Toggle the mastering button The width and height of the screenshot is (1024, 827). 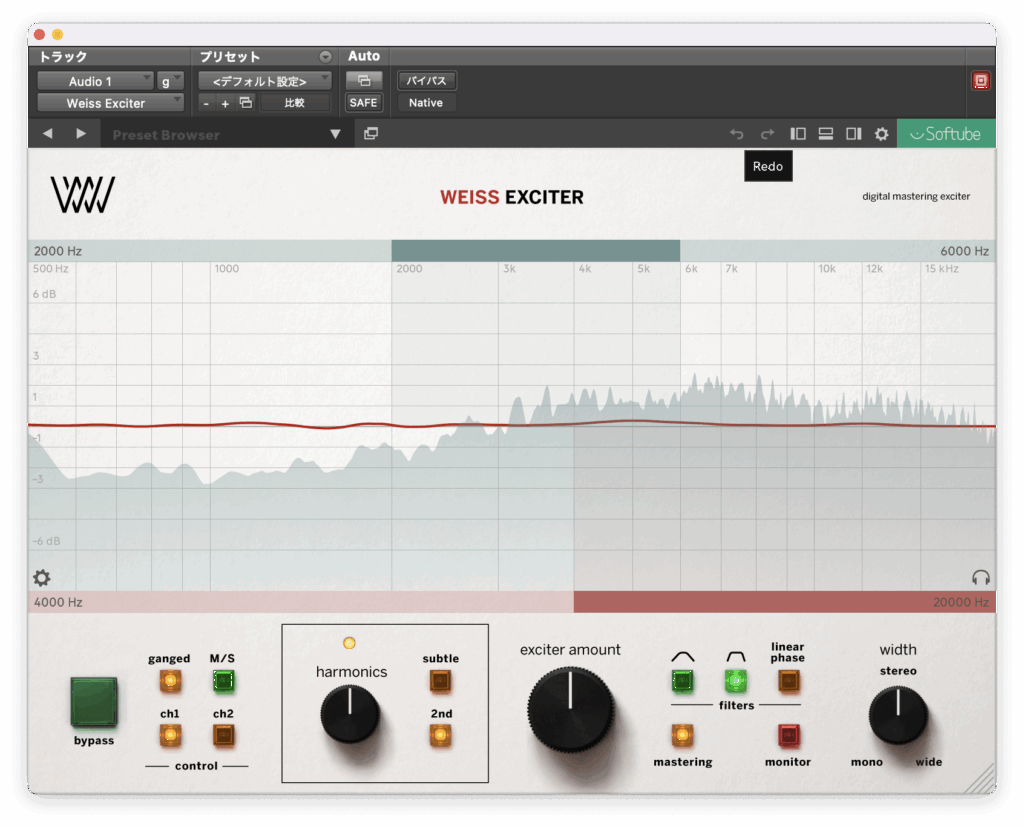pos(682,736)
